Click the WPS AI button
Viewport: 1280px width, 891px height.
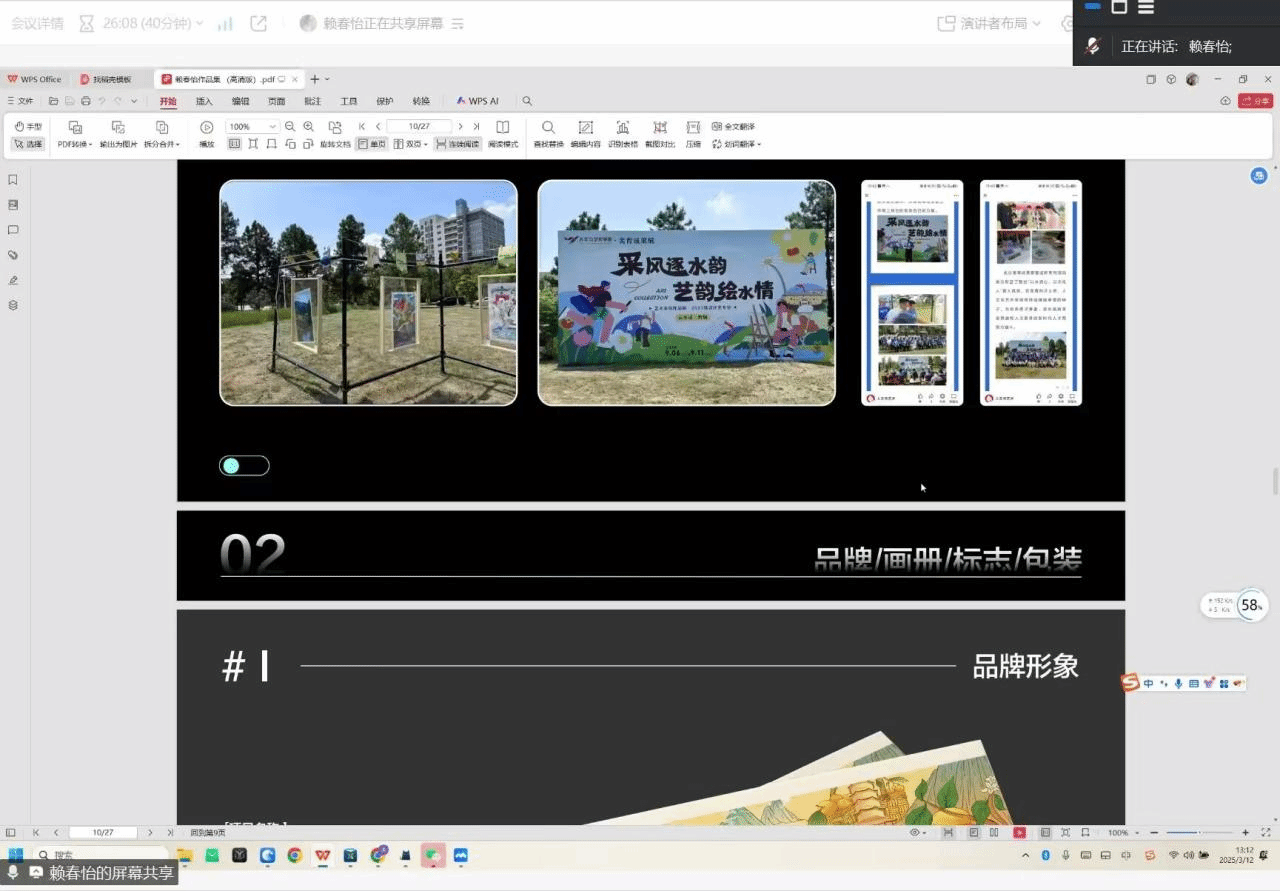coord(477,101)
